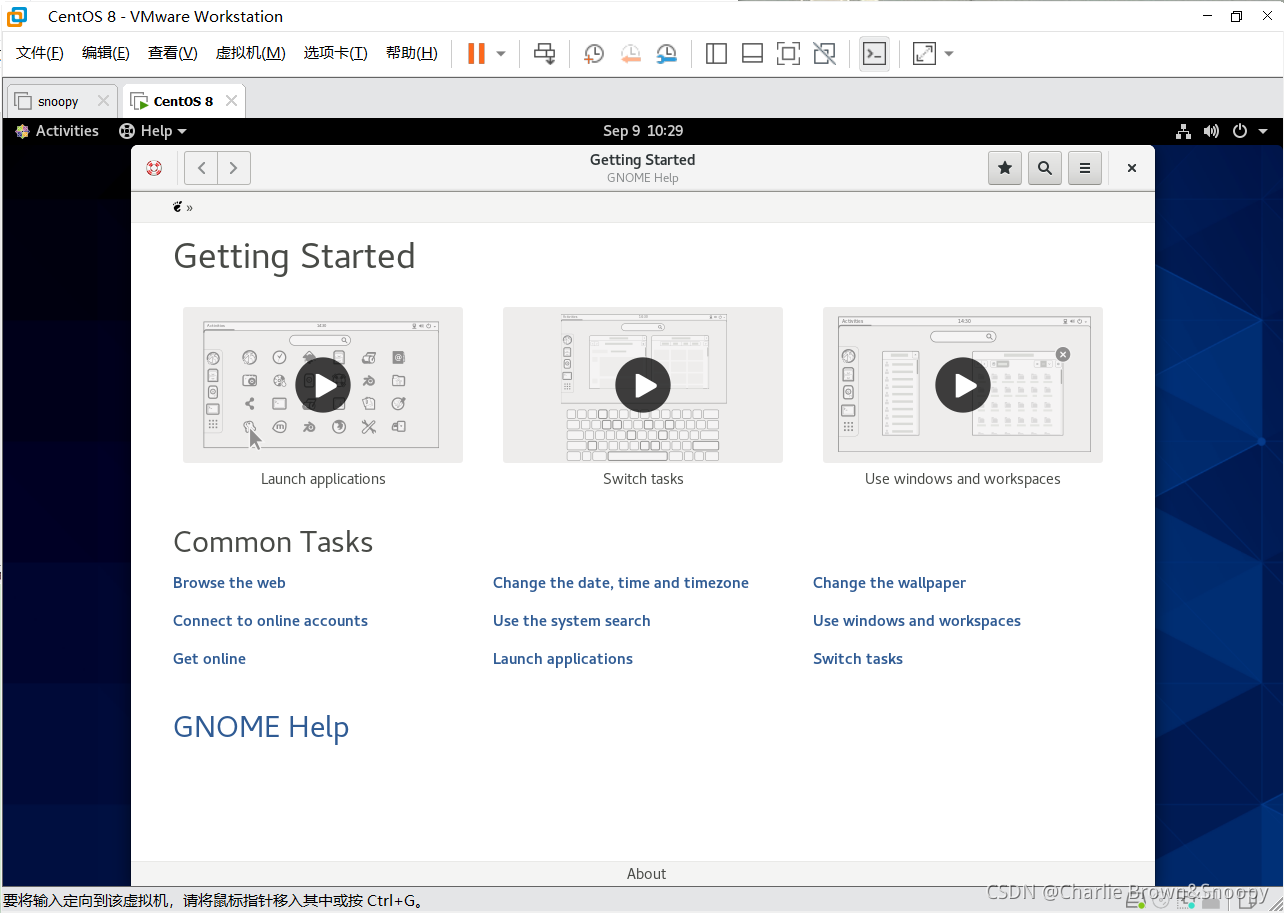This screenshot has height=913, width=1284.
Task: Toggle the VMware library sidebar view
Action: pos(716,54)
